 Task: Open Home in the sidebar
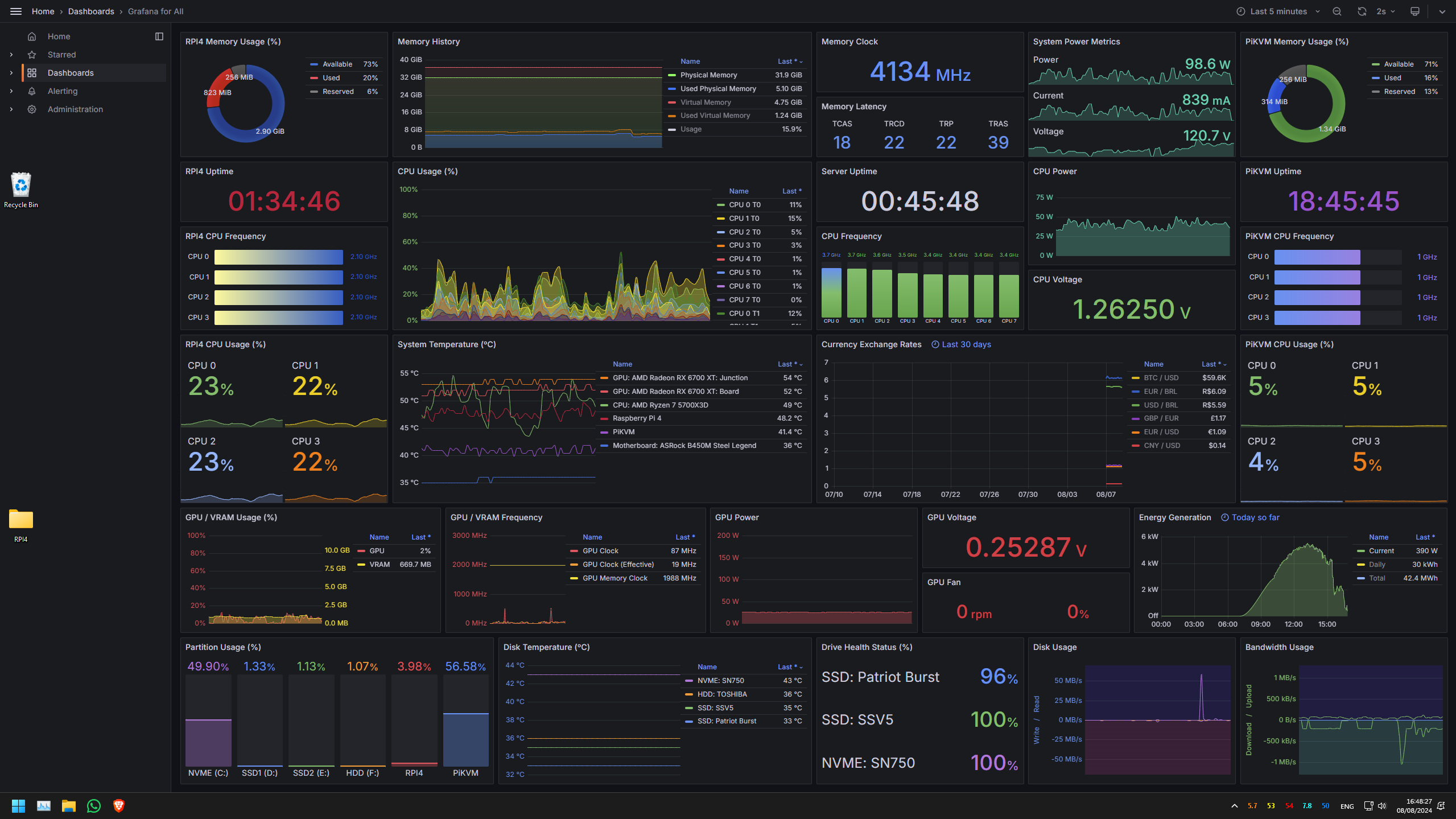[59, 36]
